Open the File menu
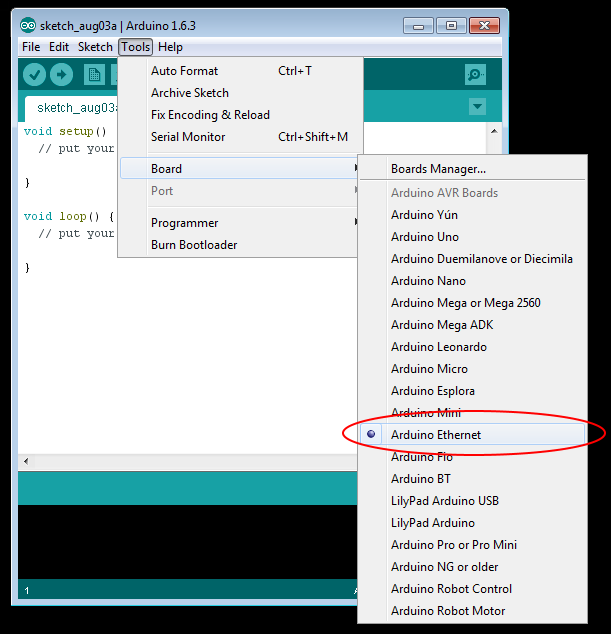 (31, 47)
